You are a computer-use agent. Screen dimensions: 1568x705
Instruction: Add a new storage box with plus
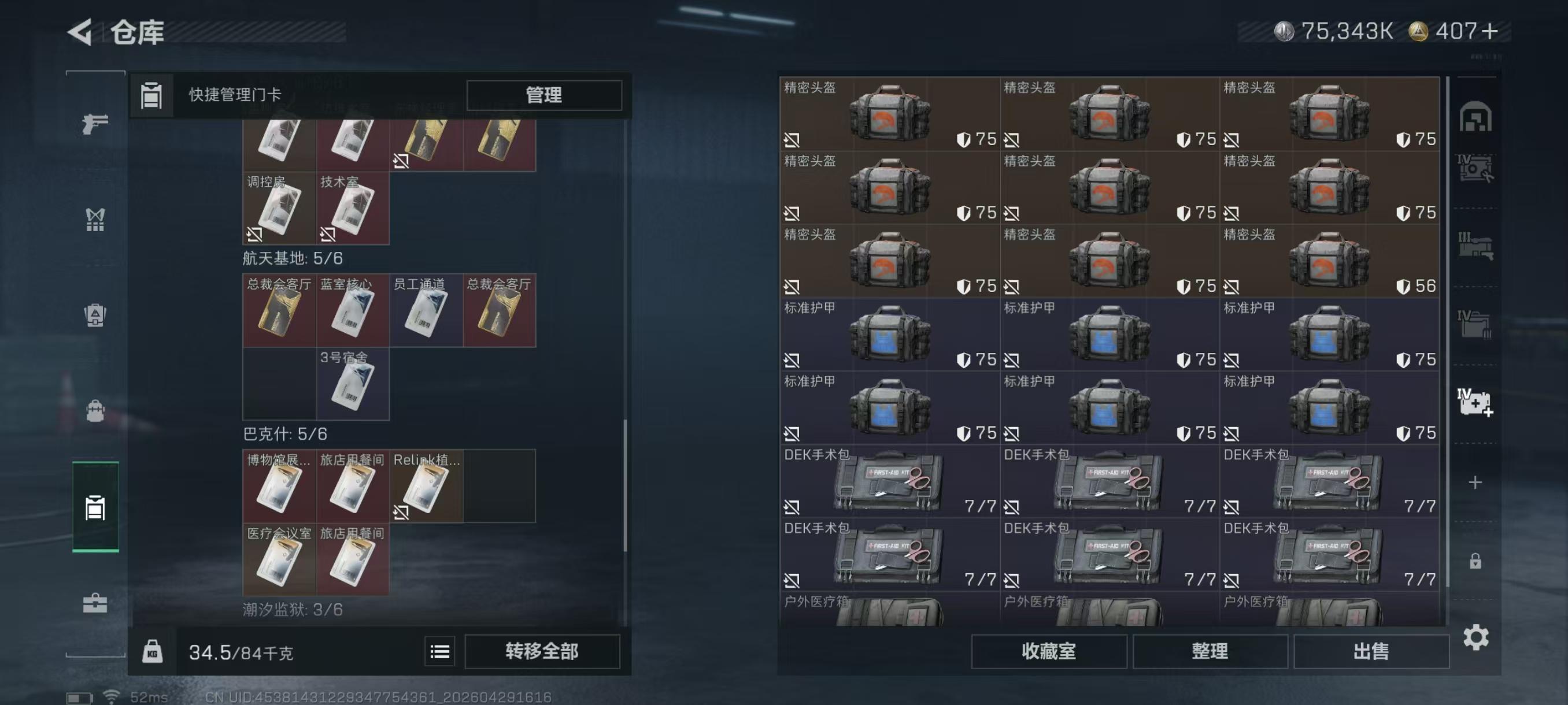1475,483
